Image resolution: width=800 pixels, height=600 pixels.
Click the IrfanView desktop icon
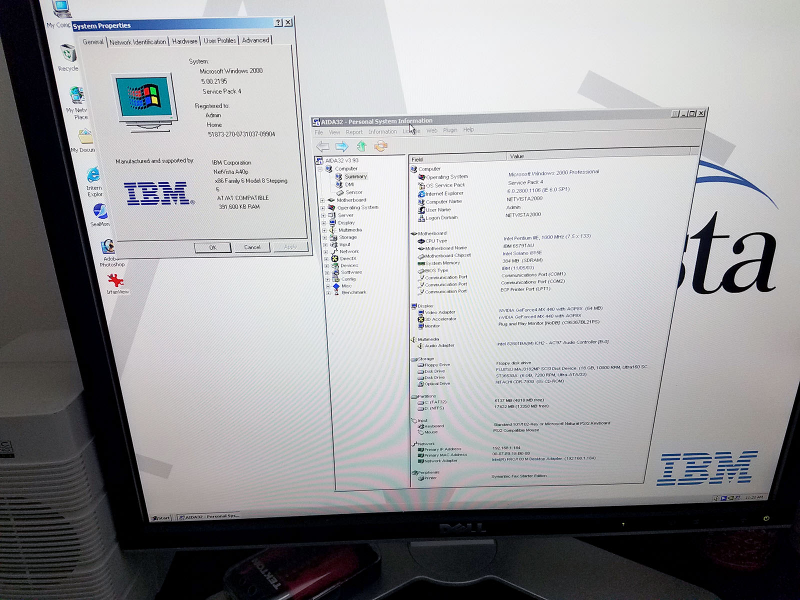click(x=115, y=280)
